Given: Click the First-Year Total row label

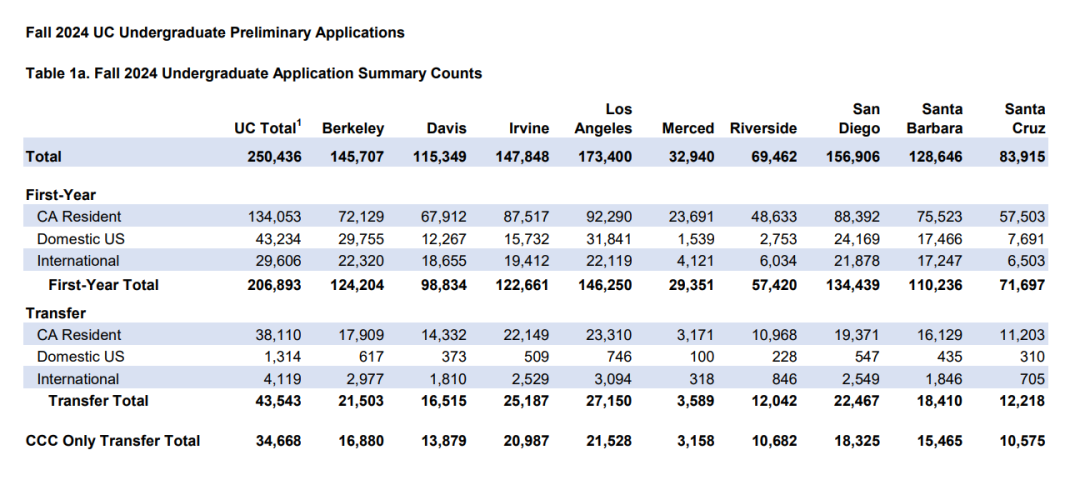Looking at the screenshot, I should coord(103,285).
